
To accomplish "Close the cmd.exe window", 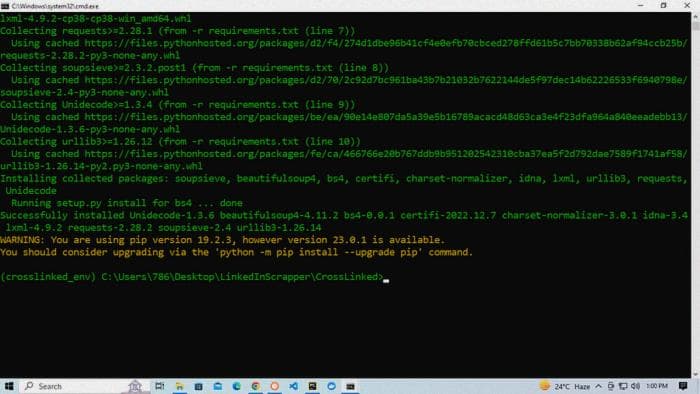I will point(687,6).
